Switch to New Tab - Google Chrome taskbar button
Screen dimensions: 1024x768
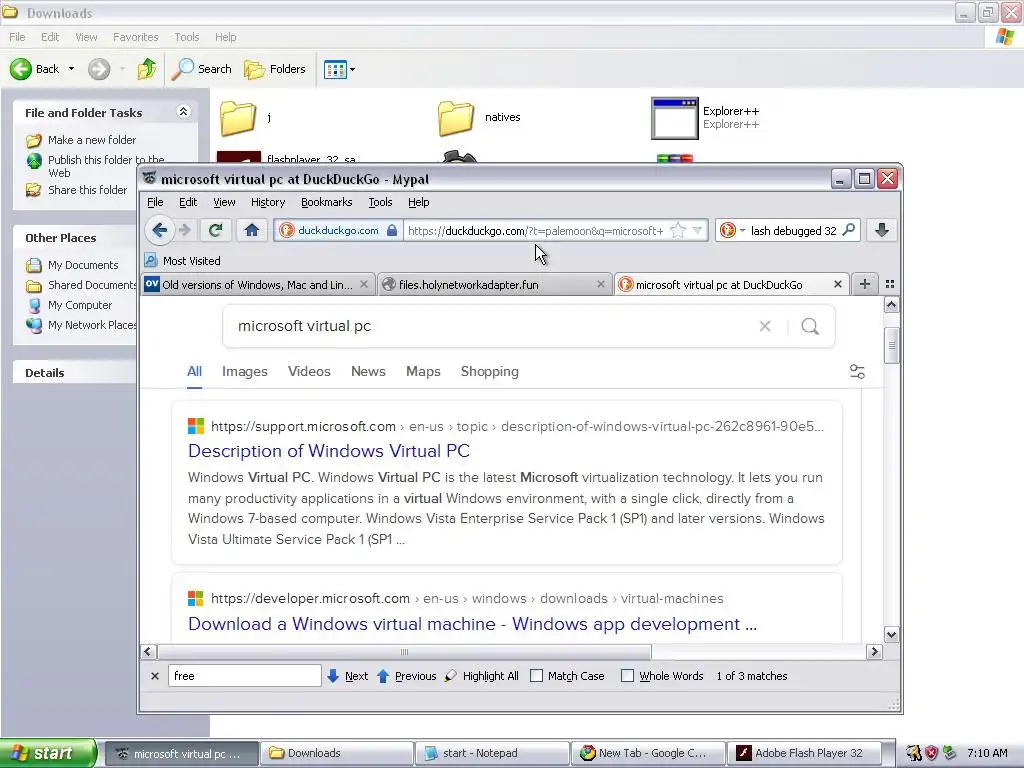coord(648,753)
